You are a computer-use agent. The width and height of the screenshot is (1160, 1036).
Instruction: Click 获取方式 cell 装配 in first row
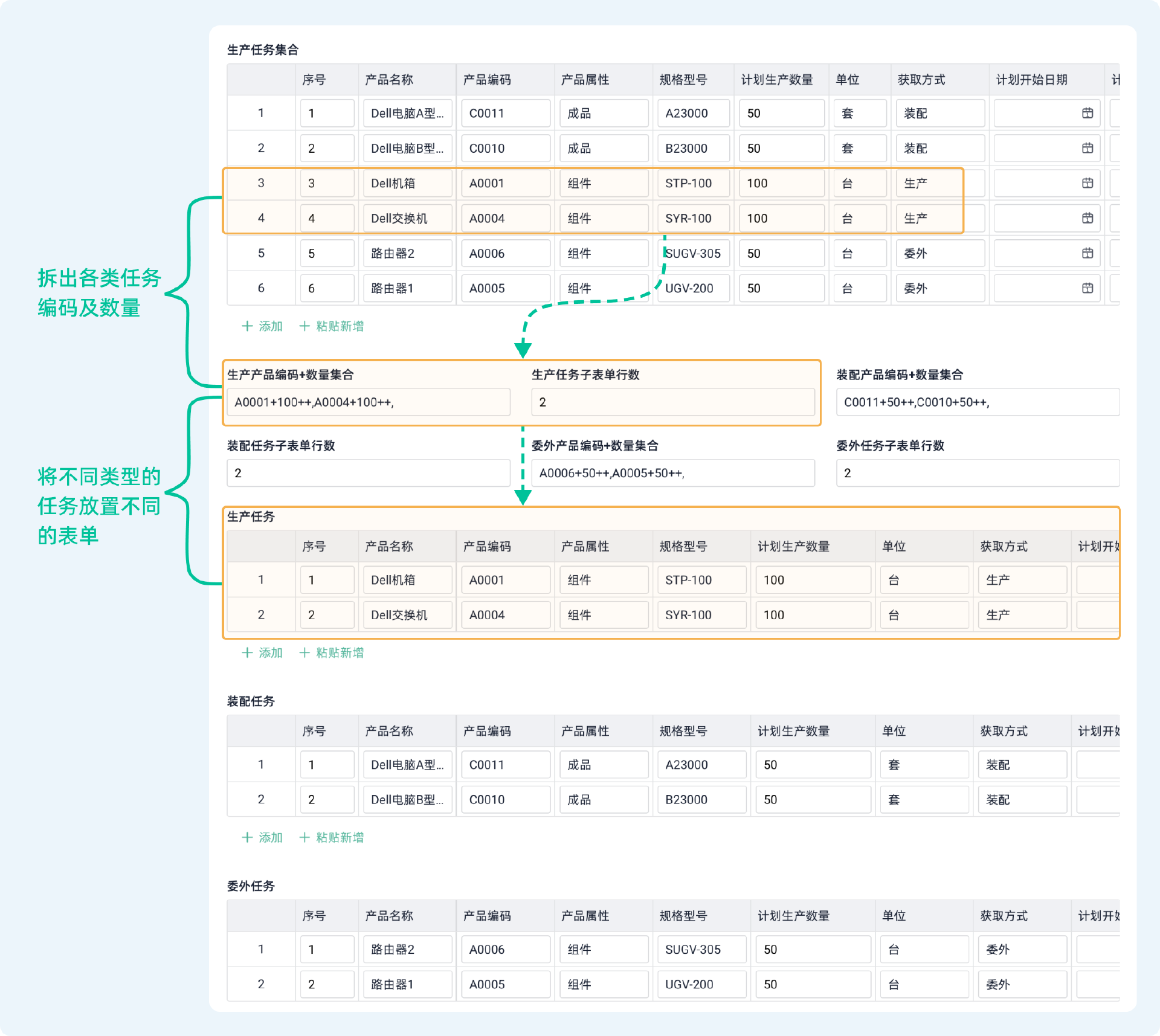[939, 113]
